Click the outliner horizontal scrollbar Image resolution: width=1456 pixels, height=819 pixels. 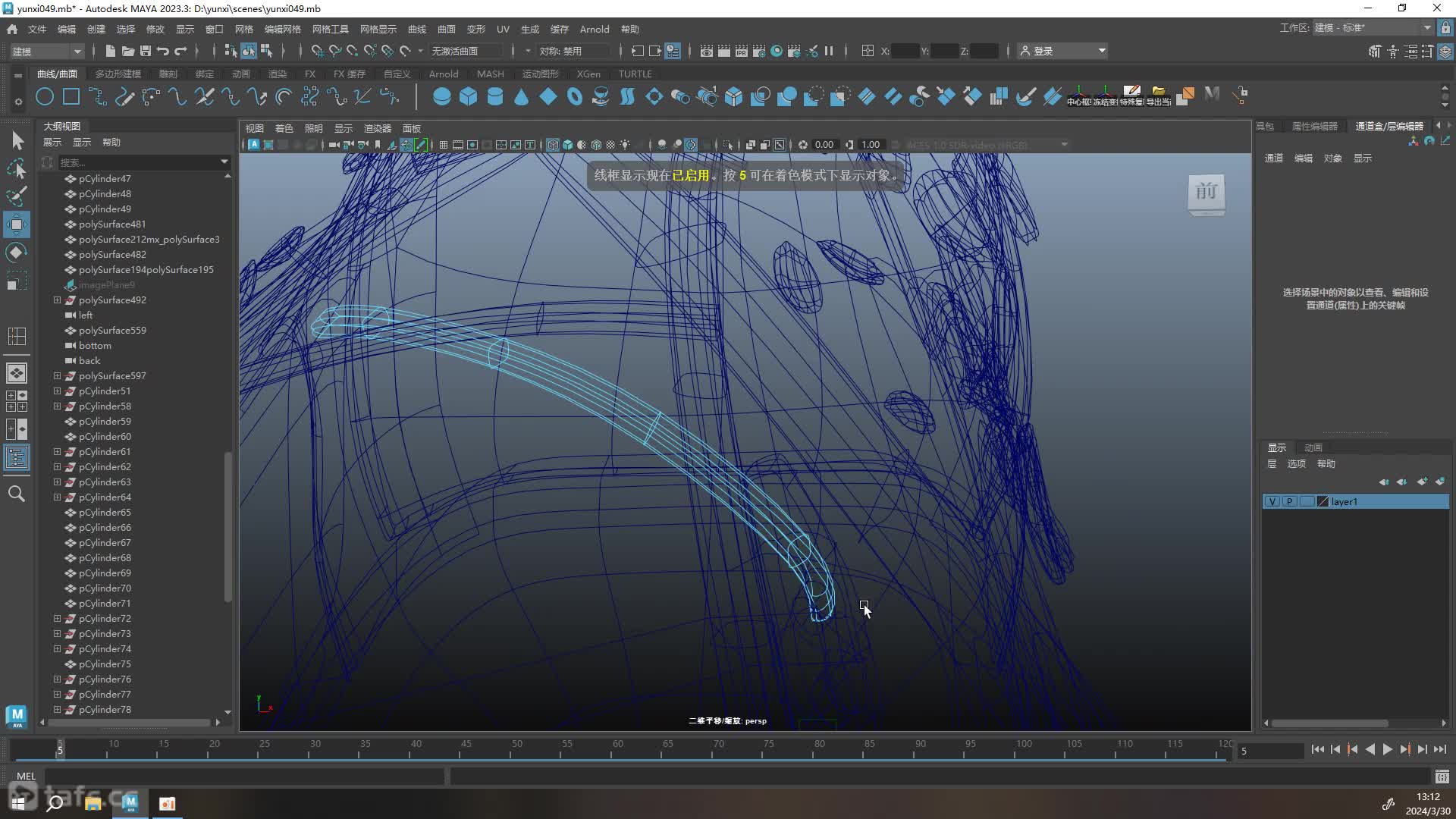pos(129,722)
